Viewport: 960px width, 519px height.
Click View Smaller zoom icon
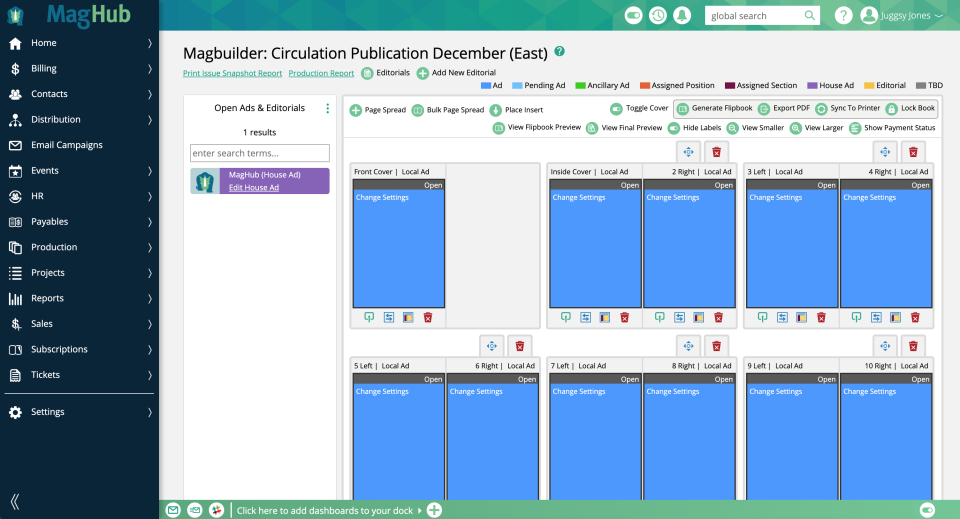click(x=733, y=128)
